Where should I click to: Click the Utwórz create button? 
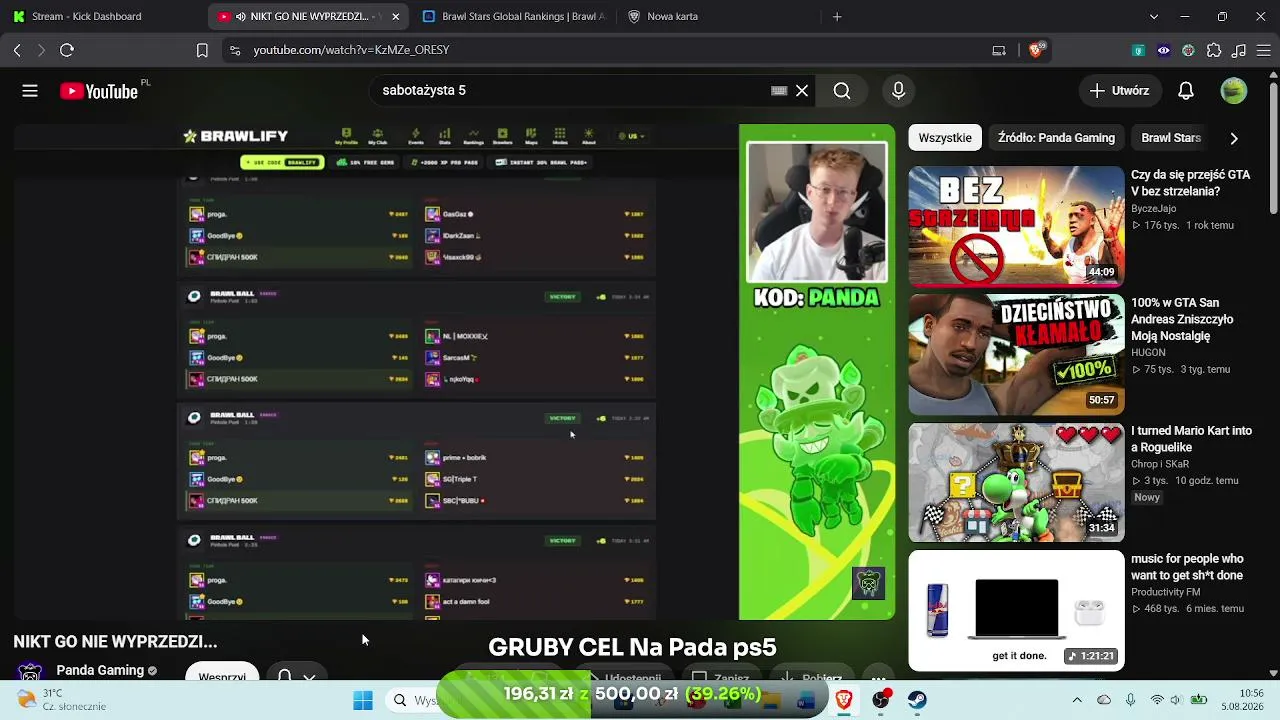pos(1120,91)
